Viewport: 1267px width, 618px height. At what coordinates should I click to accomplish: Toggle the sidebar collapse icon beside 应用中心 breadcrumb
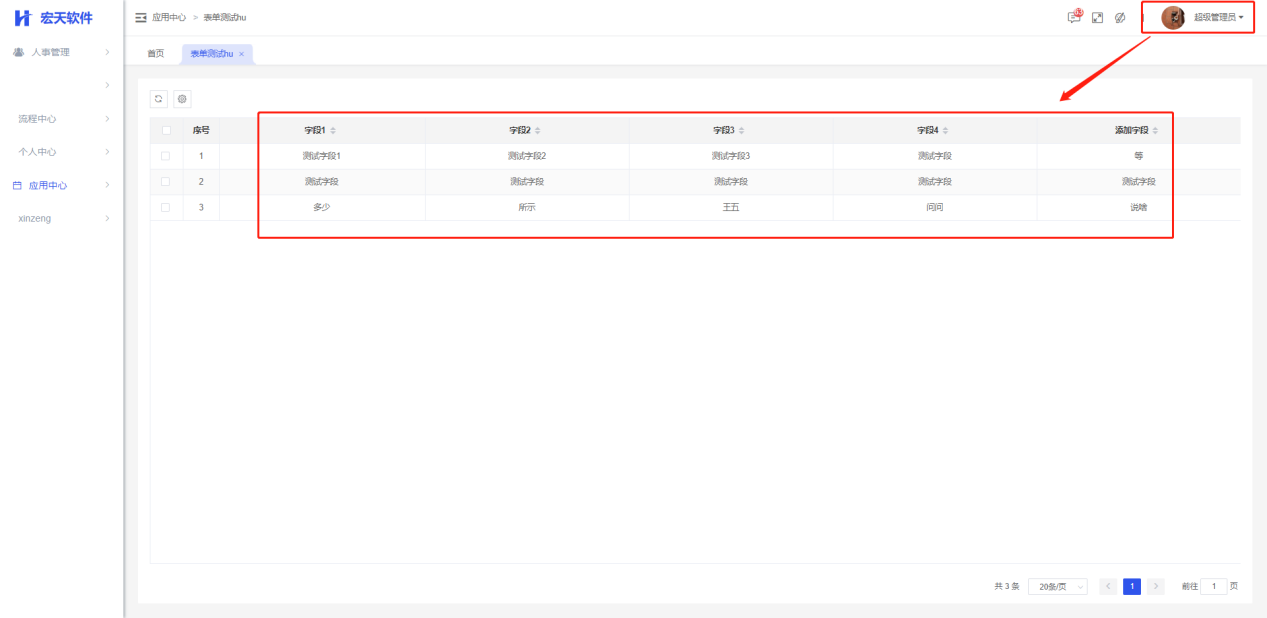(141, 18)
